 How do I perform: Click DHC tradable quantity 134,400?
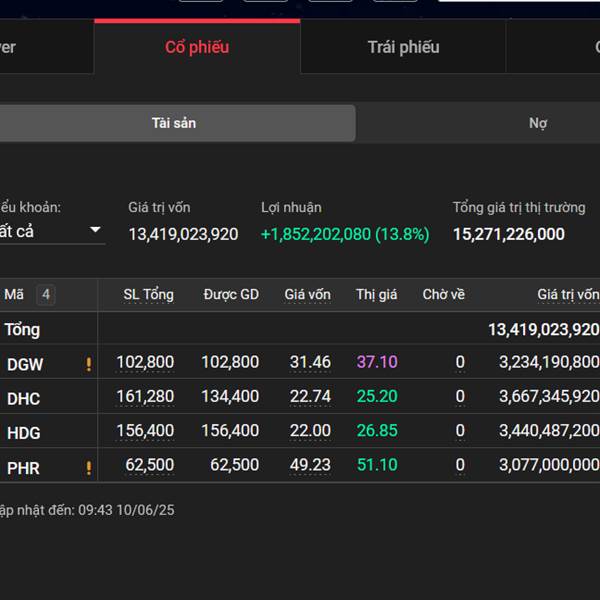[x=230, y=396]
